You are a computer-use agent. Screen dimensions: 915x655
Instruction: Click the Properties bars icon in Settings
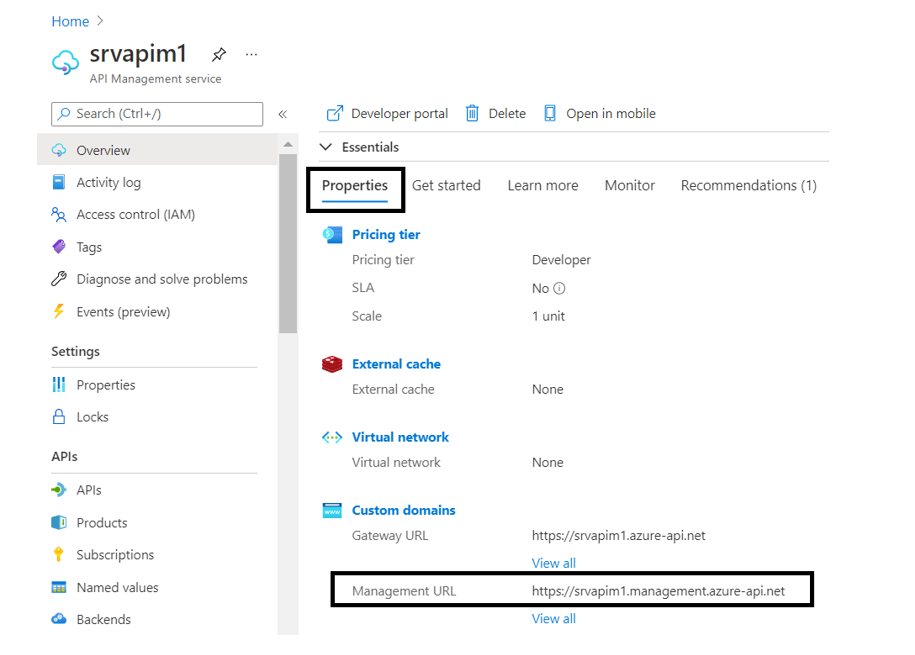pyautogui.click(x=59, y=384)
